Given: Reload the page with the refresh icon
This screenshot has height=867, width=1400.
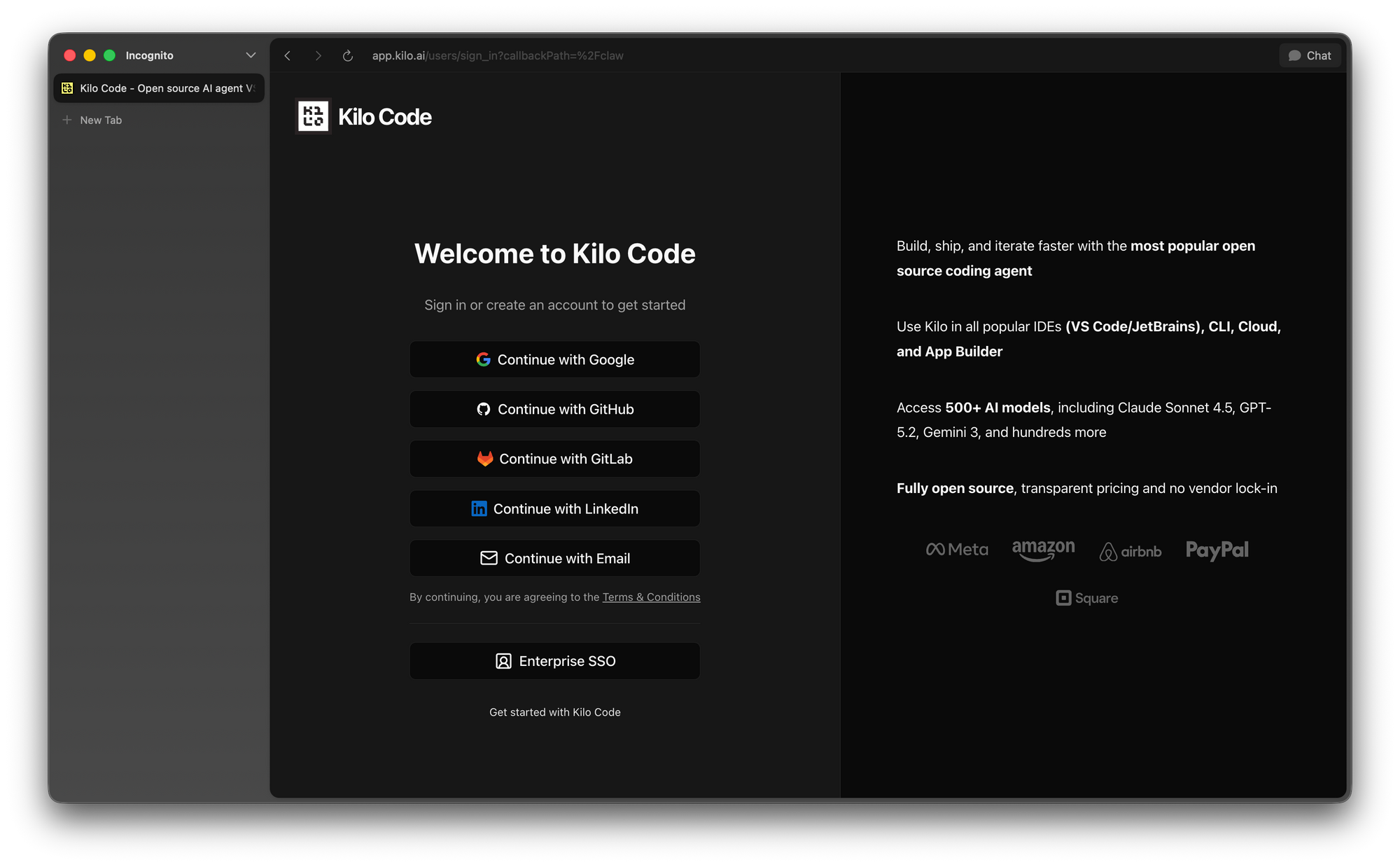Looking at the screenshot, I should pos(348,55).
